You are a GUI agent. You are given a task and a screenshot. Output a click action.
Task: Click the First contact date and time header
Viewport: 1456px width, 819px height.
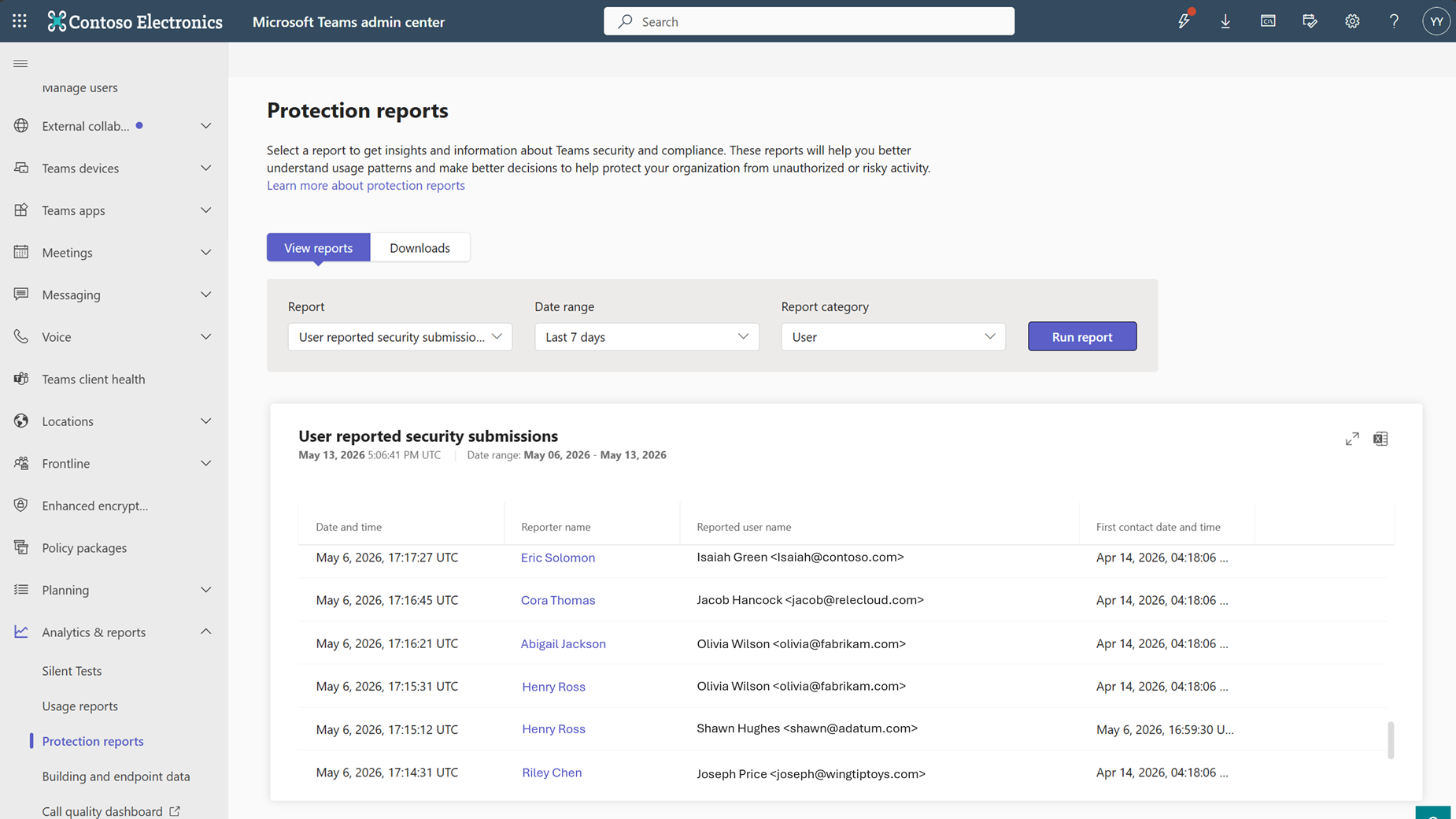1158,527
